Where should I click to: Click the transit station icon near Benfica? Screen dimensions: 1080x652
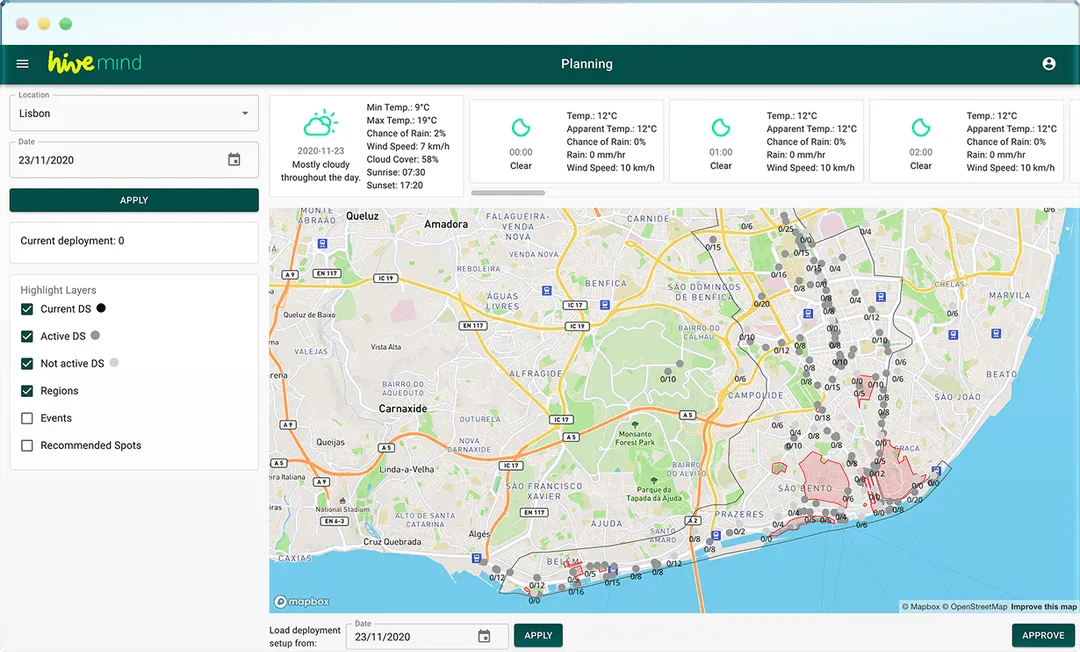coord(605,305)
